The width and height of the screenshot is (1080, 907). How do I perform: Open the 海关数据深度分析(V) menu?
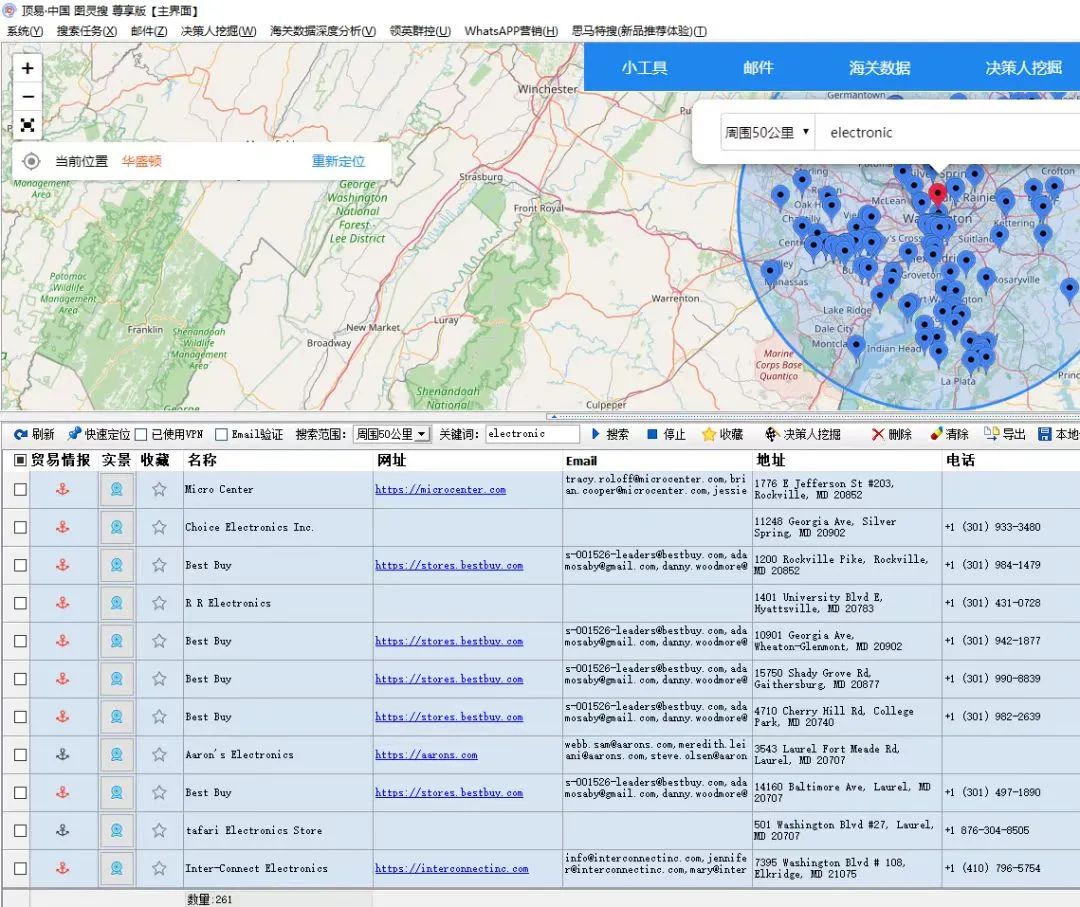click(323, 31)
